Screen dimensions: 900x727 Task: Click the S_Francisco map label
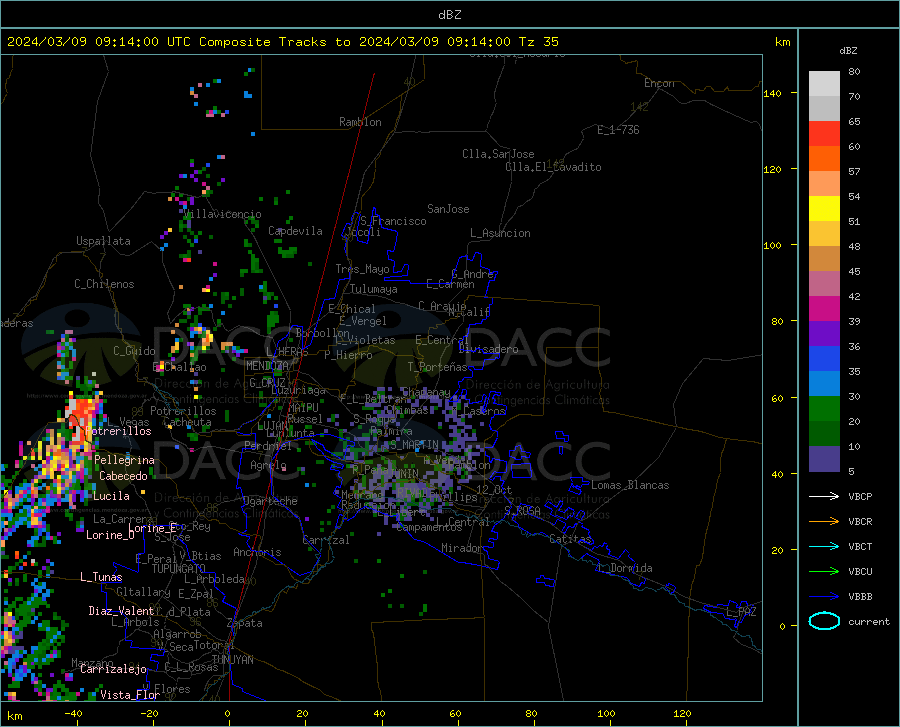click(393, 221)
